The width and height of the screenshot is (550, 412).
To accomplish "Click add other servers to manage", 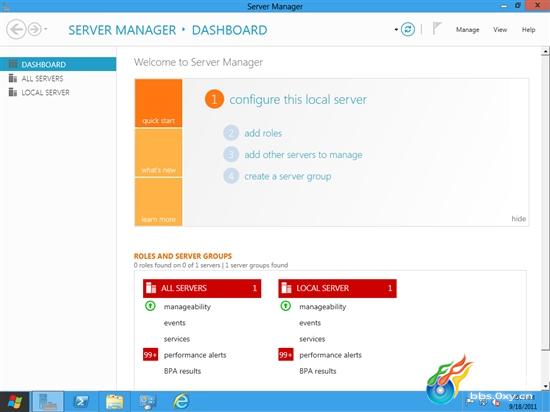I will pos(303,155).
